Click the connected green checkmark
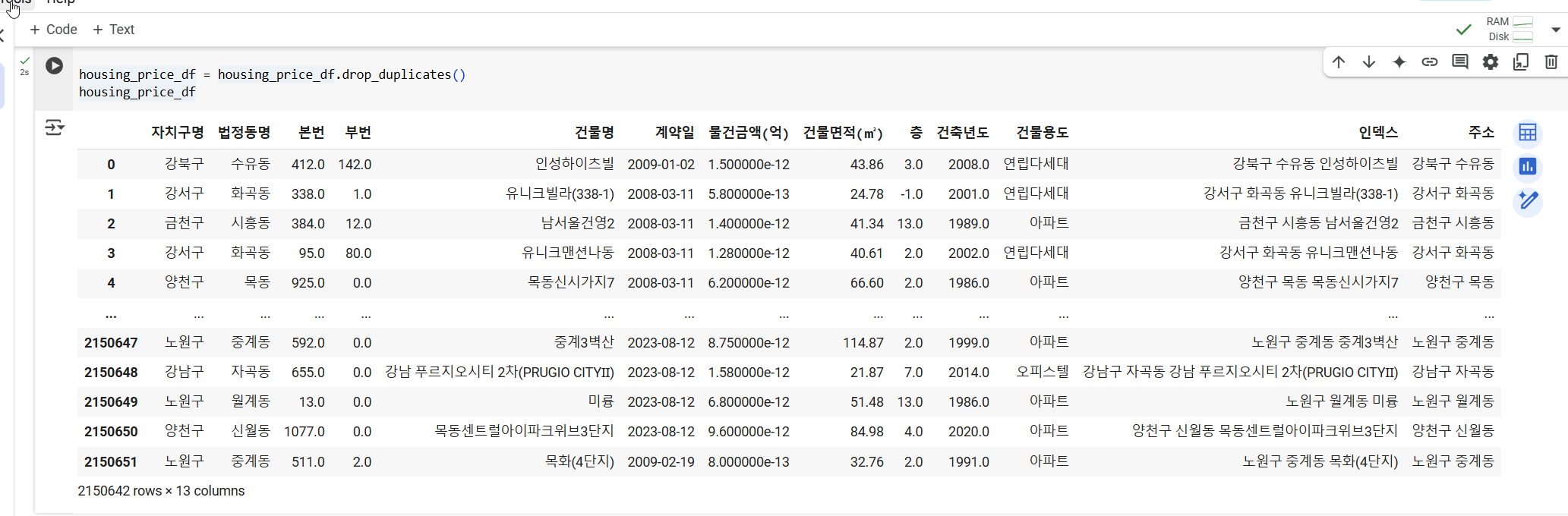The height and width of the screenshot is (516, 1568). tap(1463, 30)
